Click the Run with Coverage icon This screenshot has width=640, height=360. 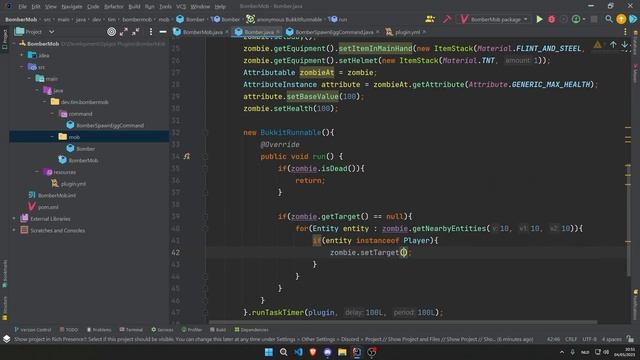(564, 19)
